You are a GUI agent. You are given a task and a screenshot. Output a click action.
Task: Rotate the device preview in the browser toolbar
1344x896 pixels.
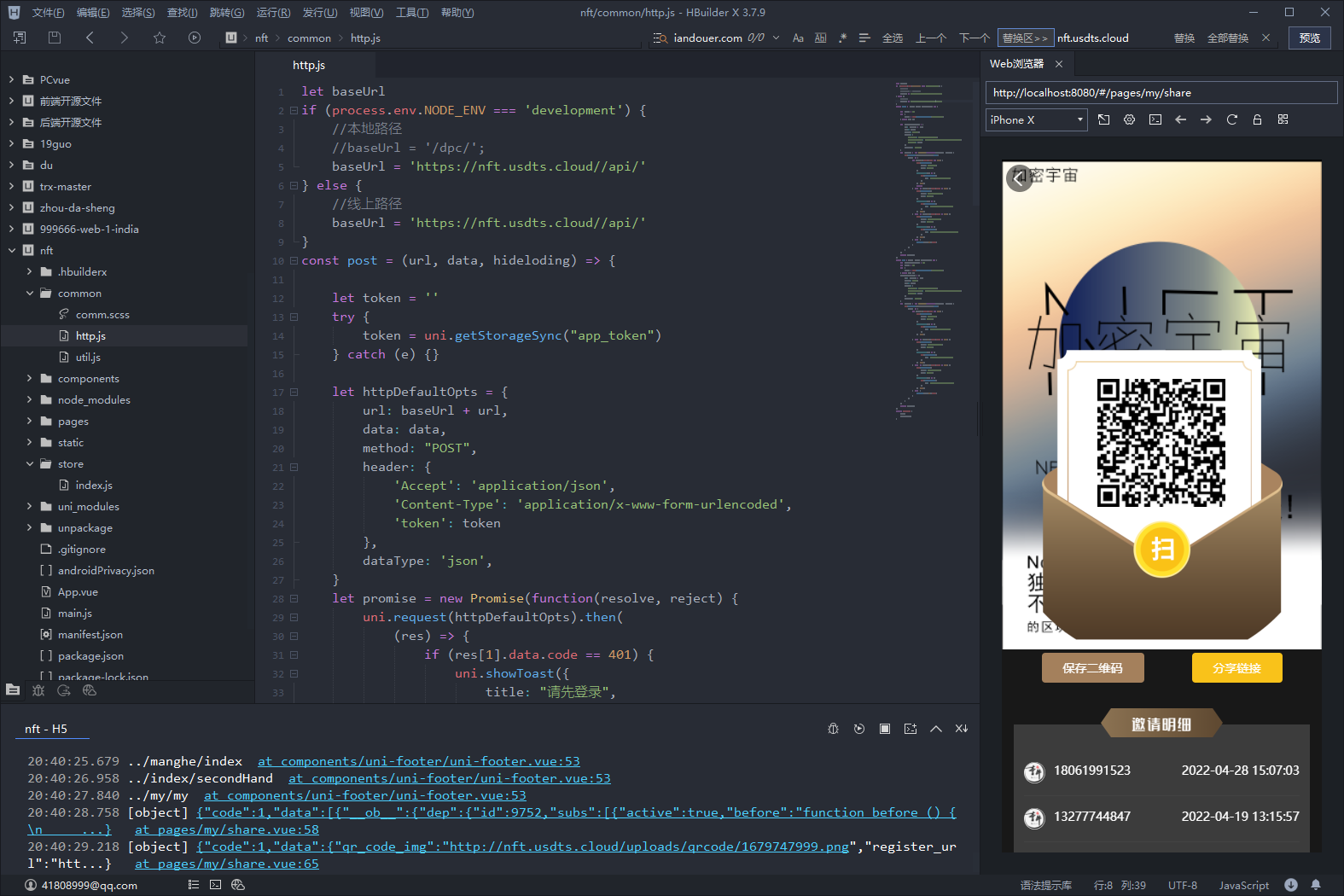tap(1103, 119)
